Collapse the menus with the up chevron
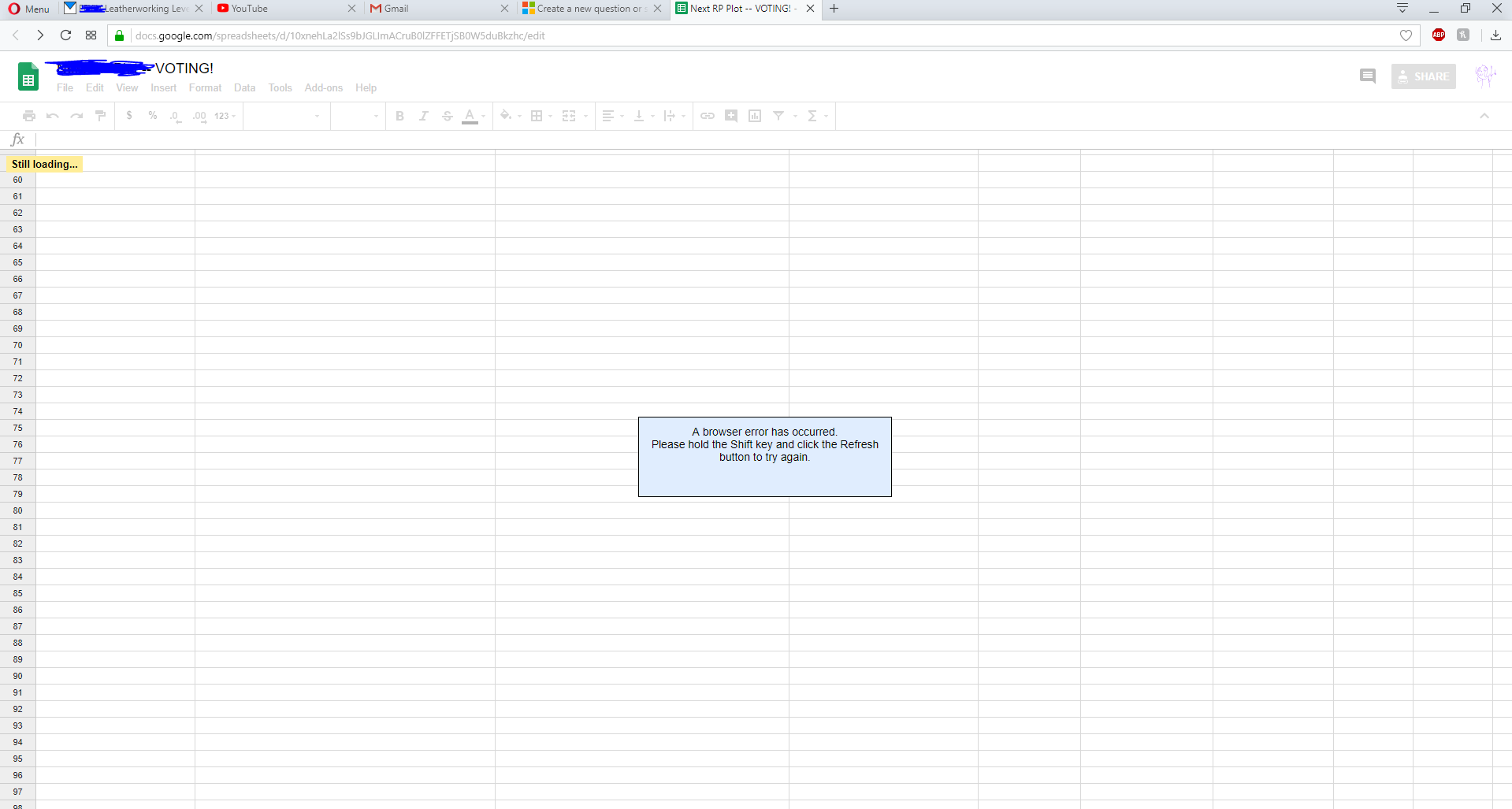1512x809 pixels. (1484, 116)
